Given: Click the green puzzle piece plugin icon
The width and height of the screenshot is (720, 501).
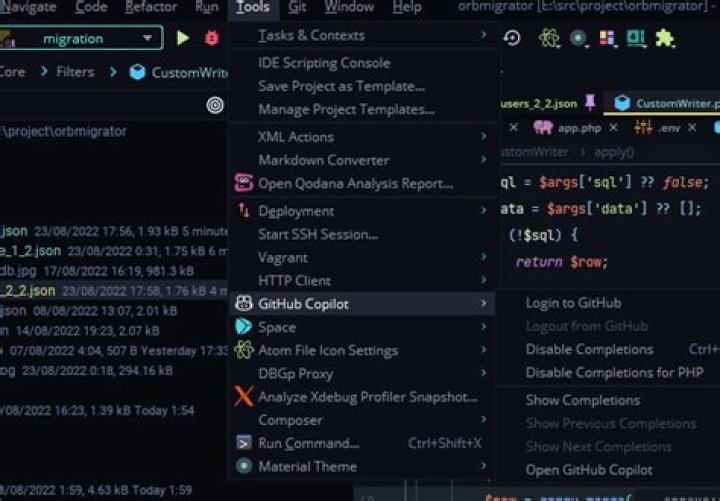Looking at the screenshot, I should (x=664, y=38).
